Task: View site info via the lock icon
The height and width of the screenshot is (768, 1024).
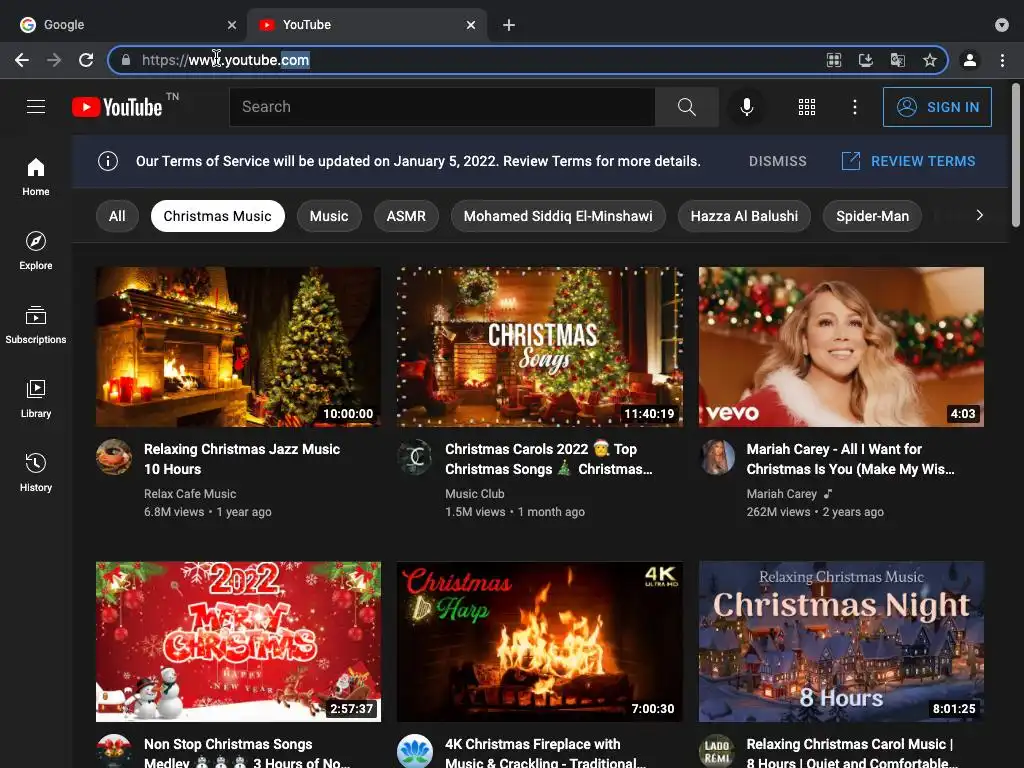Action: 125,60
